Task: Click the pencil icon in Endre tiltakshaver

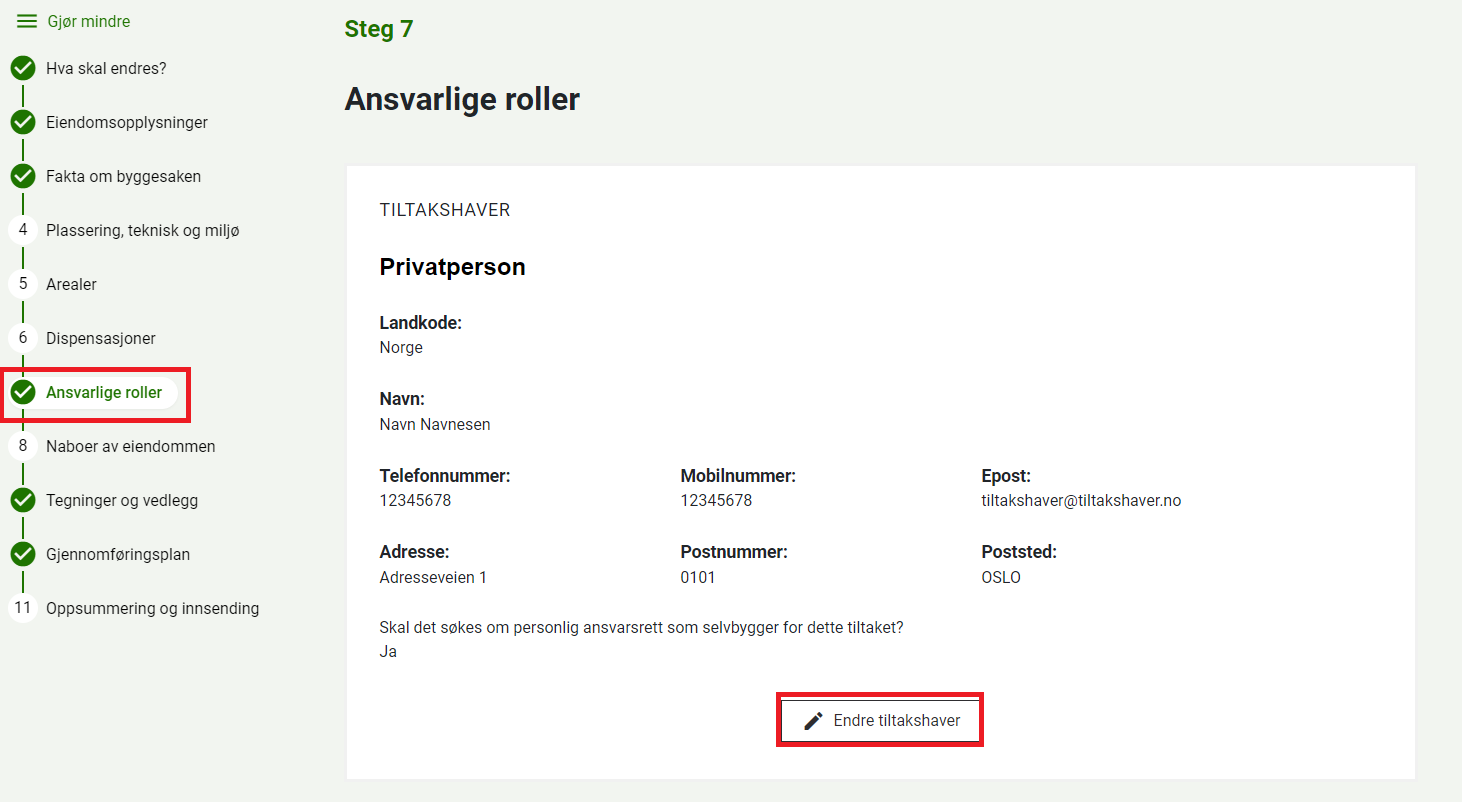Action: pyautogui.click(x=814, y=721)
